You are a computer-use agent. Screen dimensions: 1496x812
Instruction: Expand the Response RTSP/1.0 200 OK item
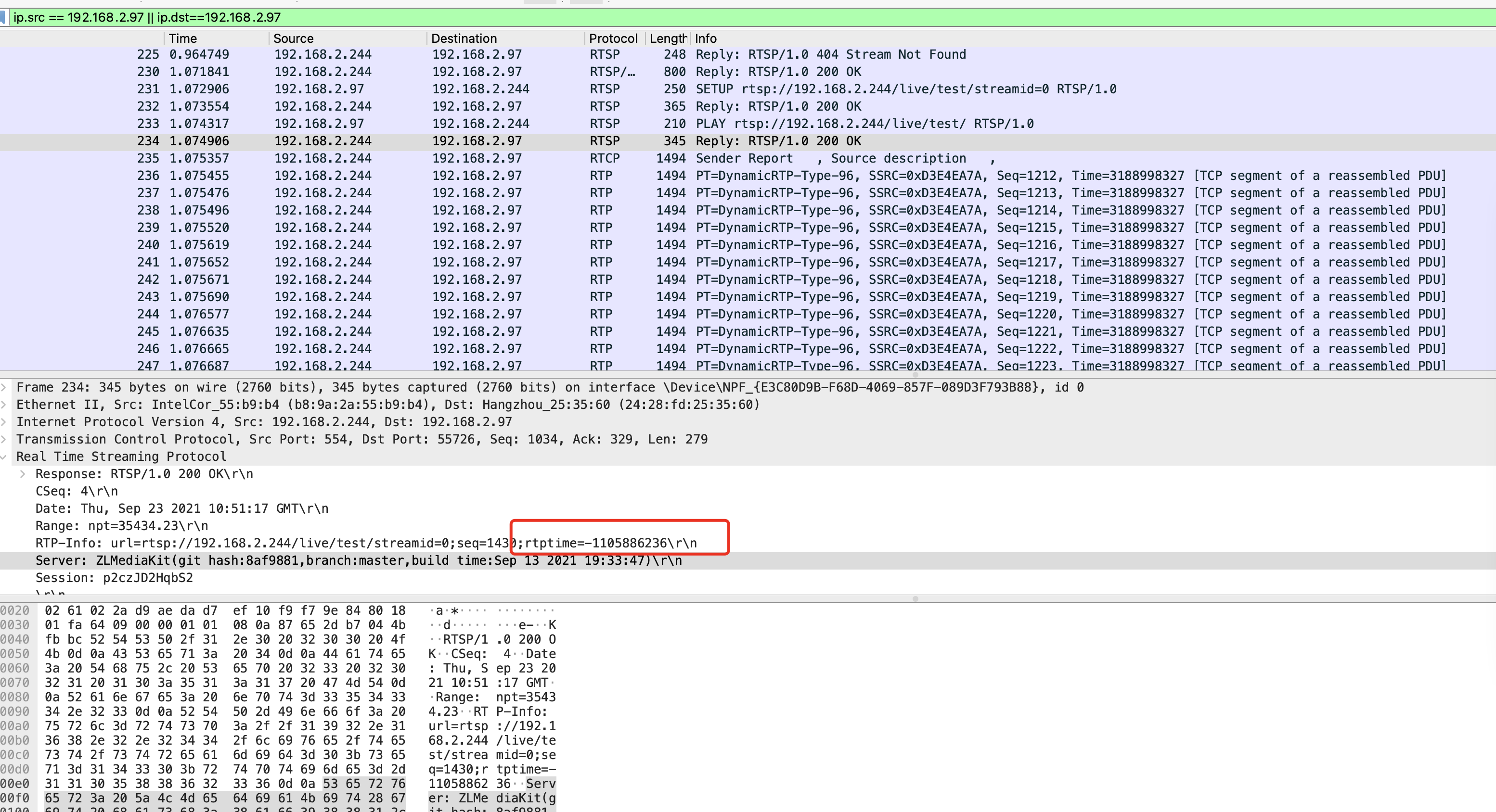[23, 474]
